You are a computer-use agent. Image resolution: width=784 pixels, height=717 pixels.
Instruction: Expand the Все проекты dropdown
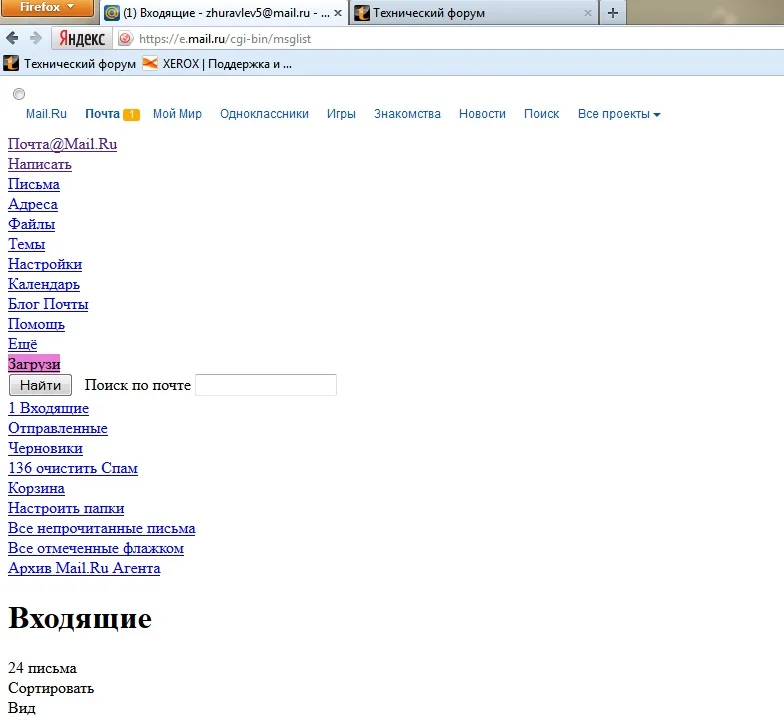[x=619, y=114]
